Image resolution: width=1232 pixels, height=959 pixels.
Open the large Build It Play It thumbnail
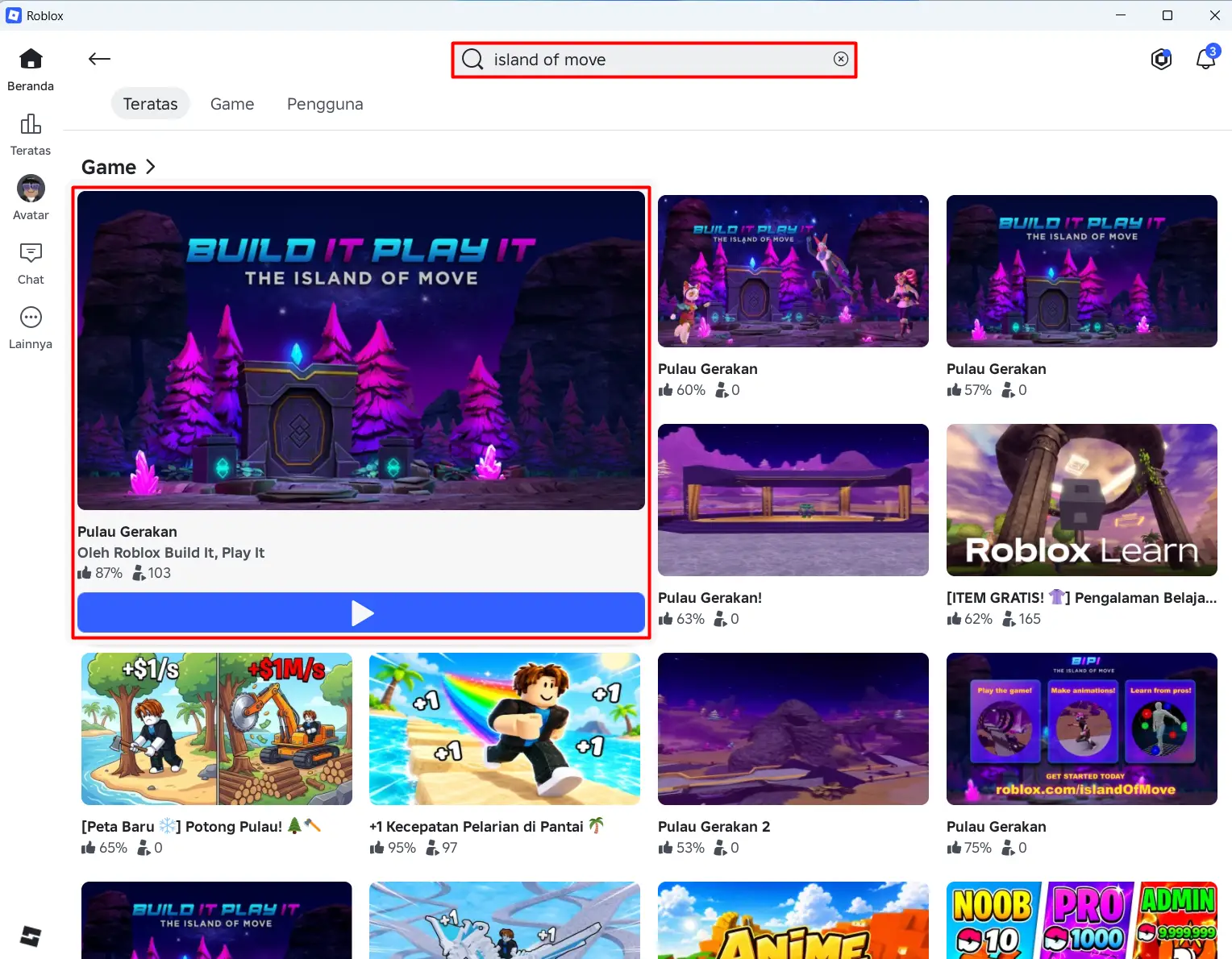pos(361,351)
